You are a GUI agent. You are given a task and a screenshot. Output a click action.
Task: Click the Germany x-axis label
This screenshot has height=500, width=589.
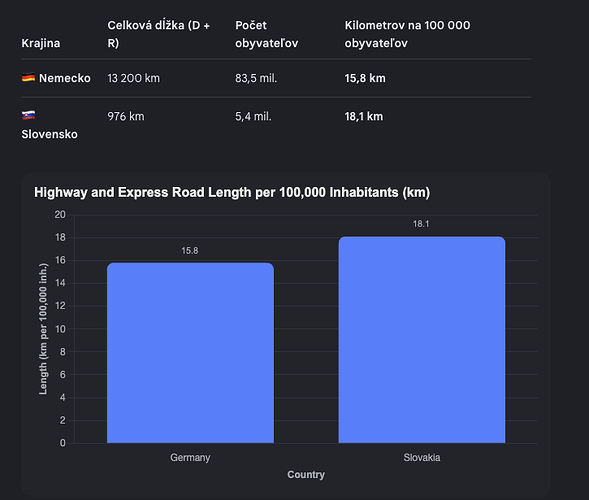(x=190, y=458)
